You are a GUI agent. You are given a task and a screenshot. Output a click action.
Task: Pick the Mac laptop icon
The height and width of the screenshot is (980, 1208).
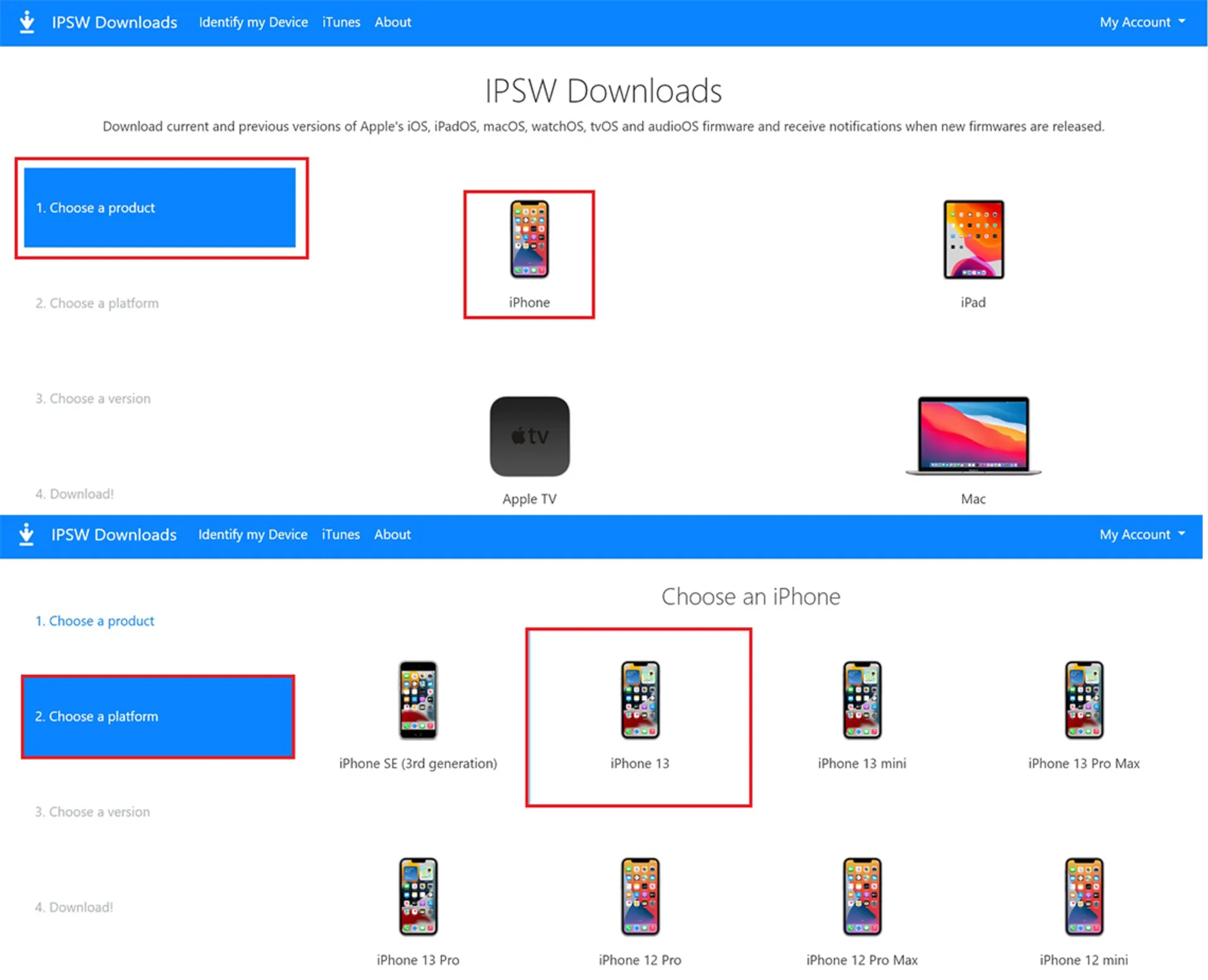(973, 436)
